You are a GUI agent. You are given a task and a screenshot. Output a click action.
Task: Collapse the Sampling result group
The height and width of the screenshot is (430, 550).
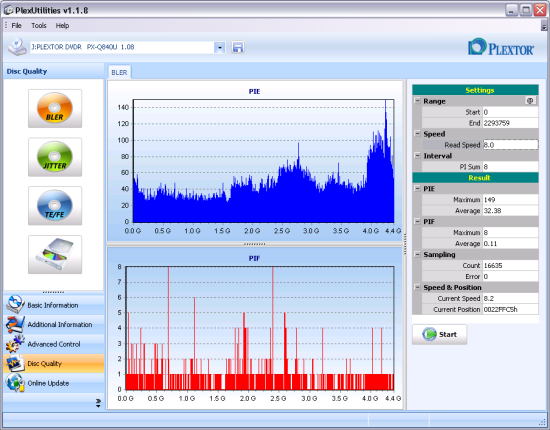pos(417,254)
